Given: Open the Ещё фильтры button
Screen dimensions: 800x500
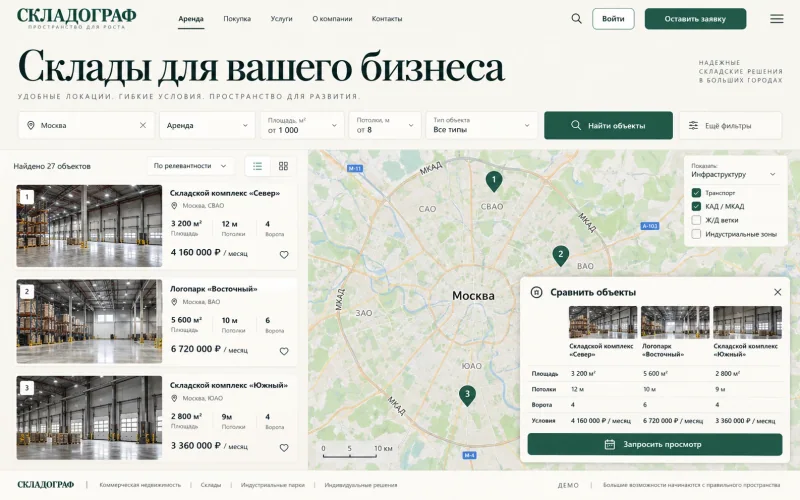Looking at the screenshot, I should (731, 126).
